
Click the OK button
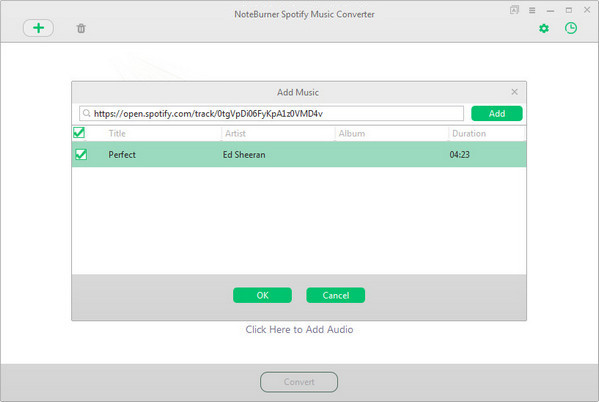point(262,295)
